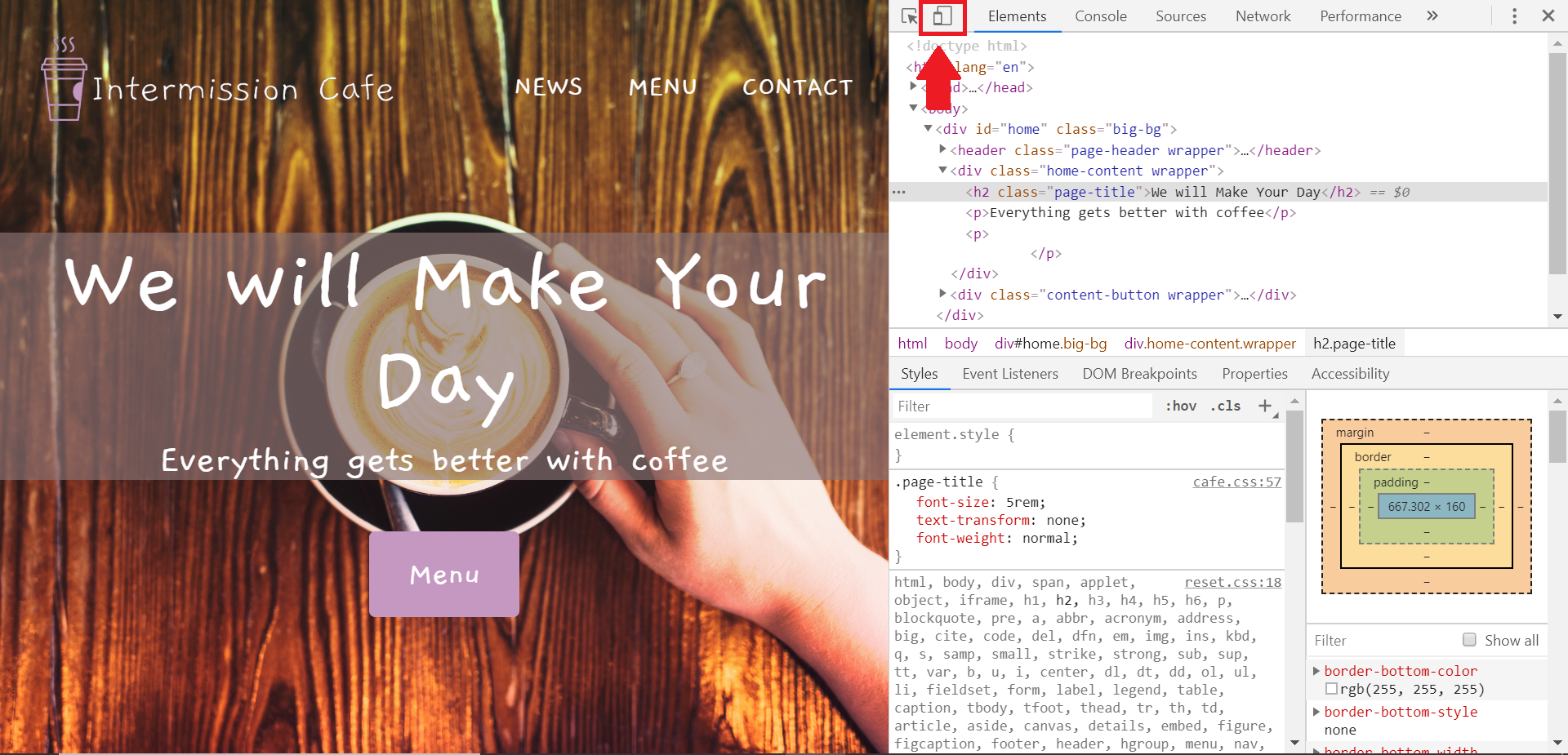The height and width of the screenshot is (755, 1568).
Task: Click the 667.302 × 160 content box
Action: [1426, 507]
